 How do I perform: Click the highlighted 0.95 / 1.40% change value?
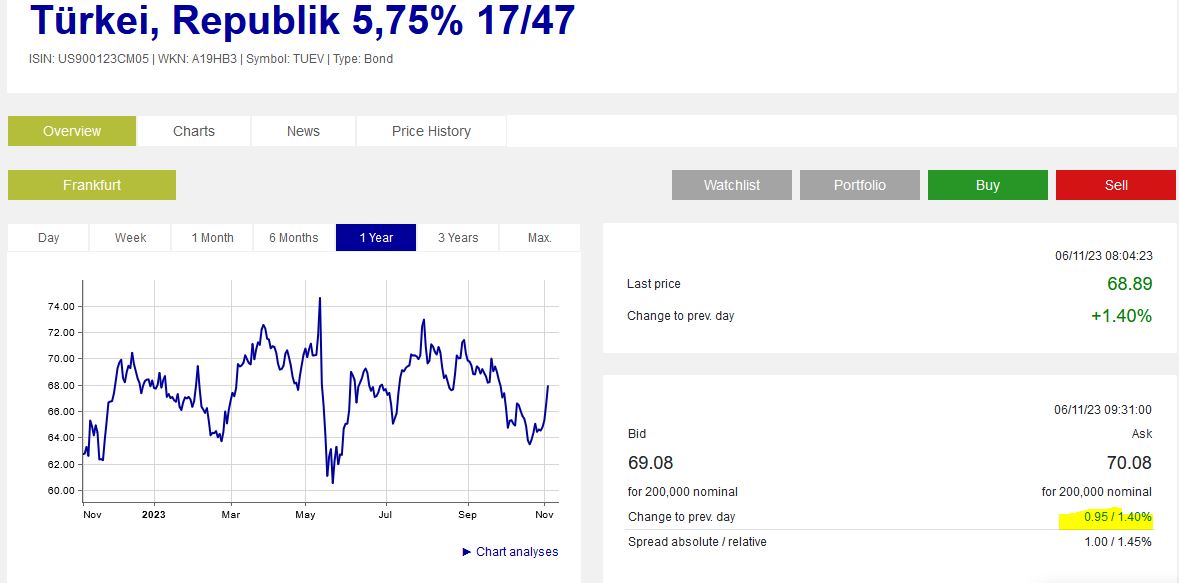pos(1117,518)
